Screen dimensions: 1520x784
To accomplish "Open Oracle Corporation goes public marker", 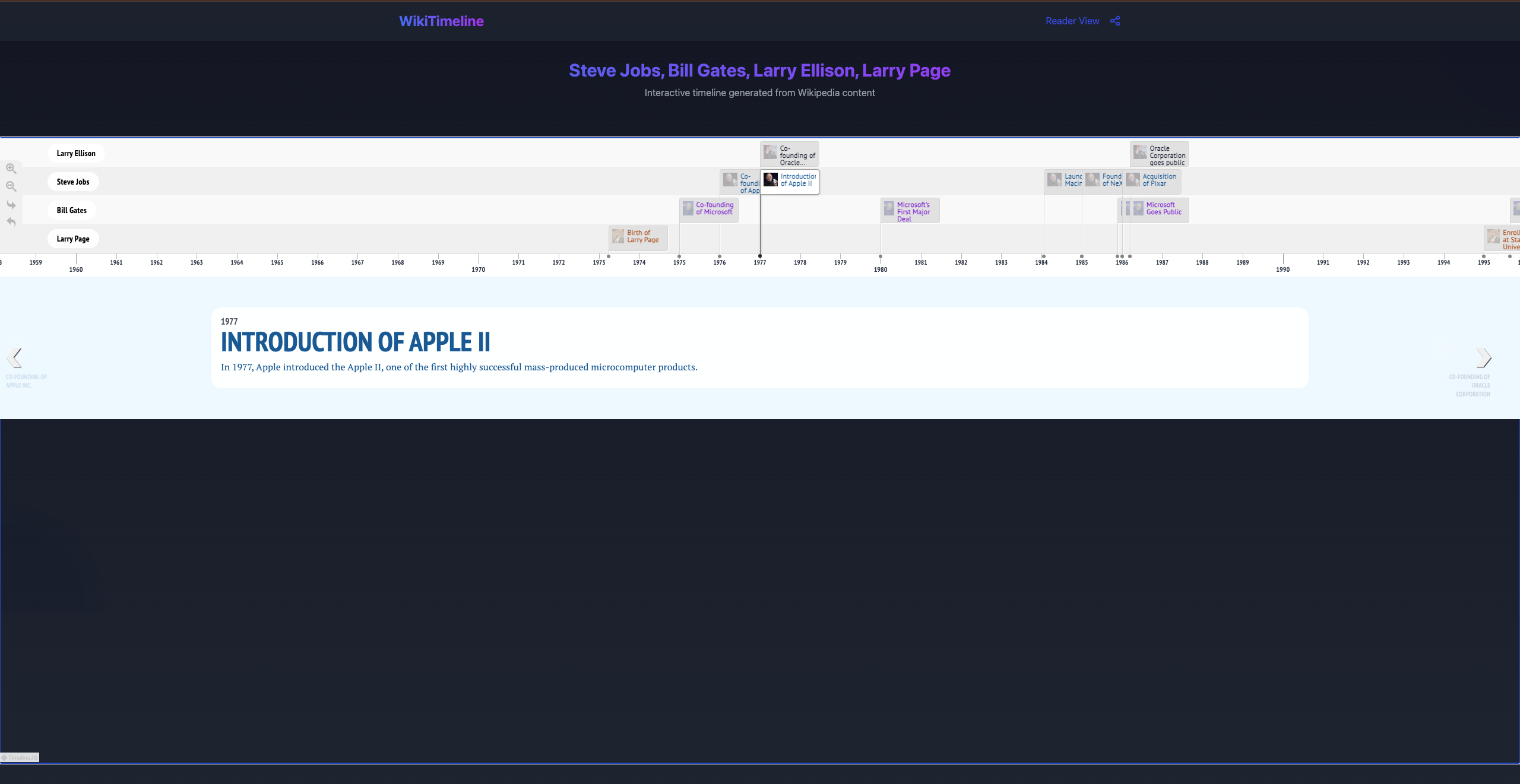I will pyautogui.click(x=1160, y=154).
